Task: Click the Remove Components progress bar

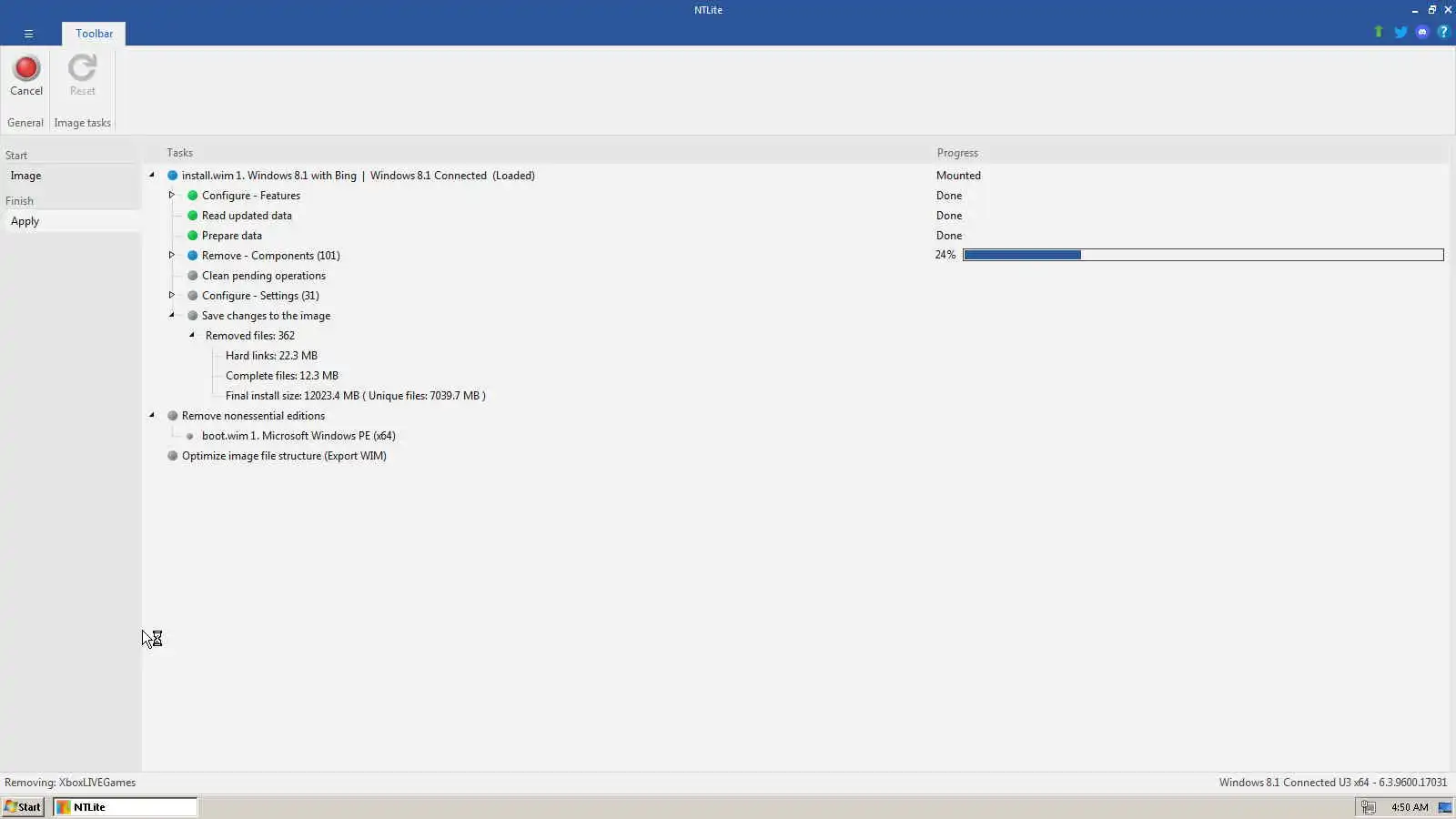Action: click(x=1203, y=255)
